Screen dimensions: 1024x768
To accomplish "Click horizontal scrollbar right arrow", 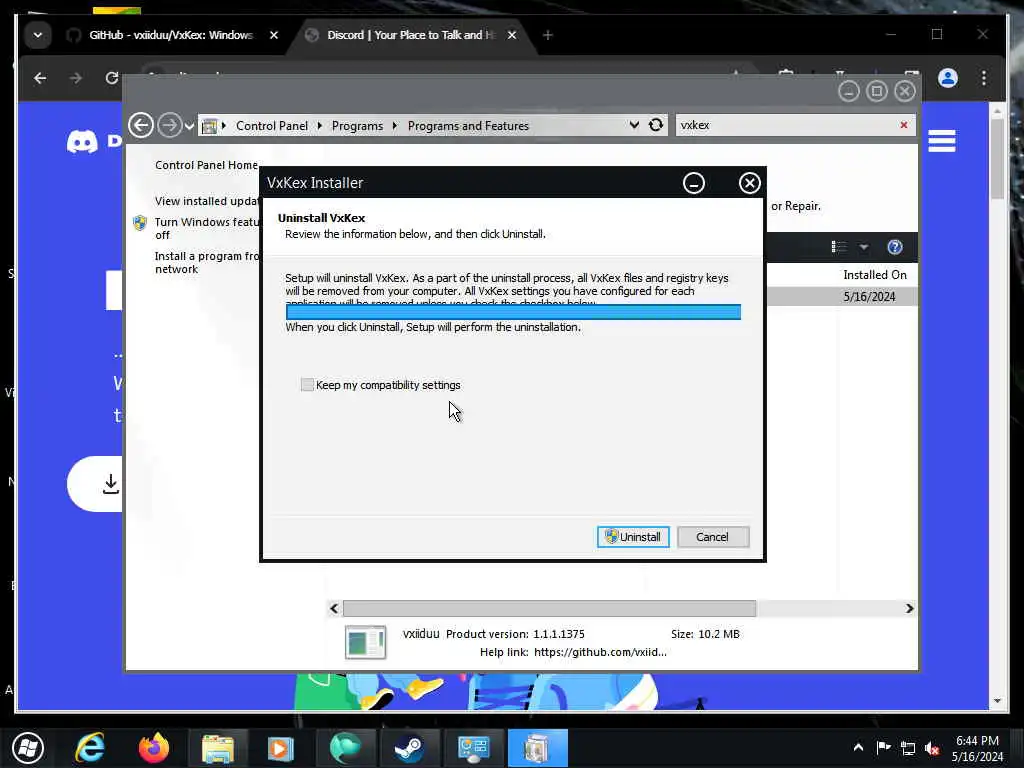I will tap(909, 609).
